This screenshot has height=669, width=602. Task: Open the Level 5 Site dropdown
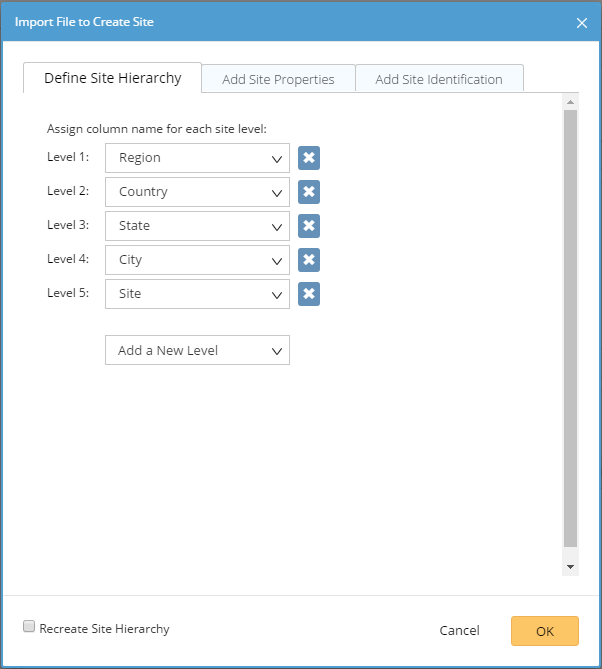(x=197, y=294)
